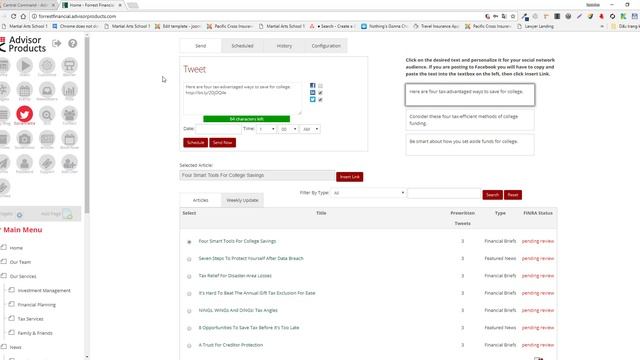Click the video play icon in sidebar
The image size is (640, 360).
pyautogui.click(x=24, y=65)
